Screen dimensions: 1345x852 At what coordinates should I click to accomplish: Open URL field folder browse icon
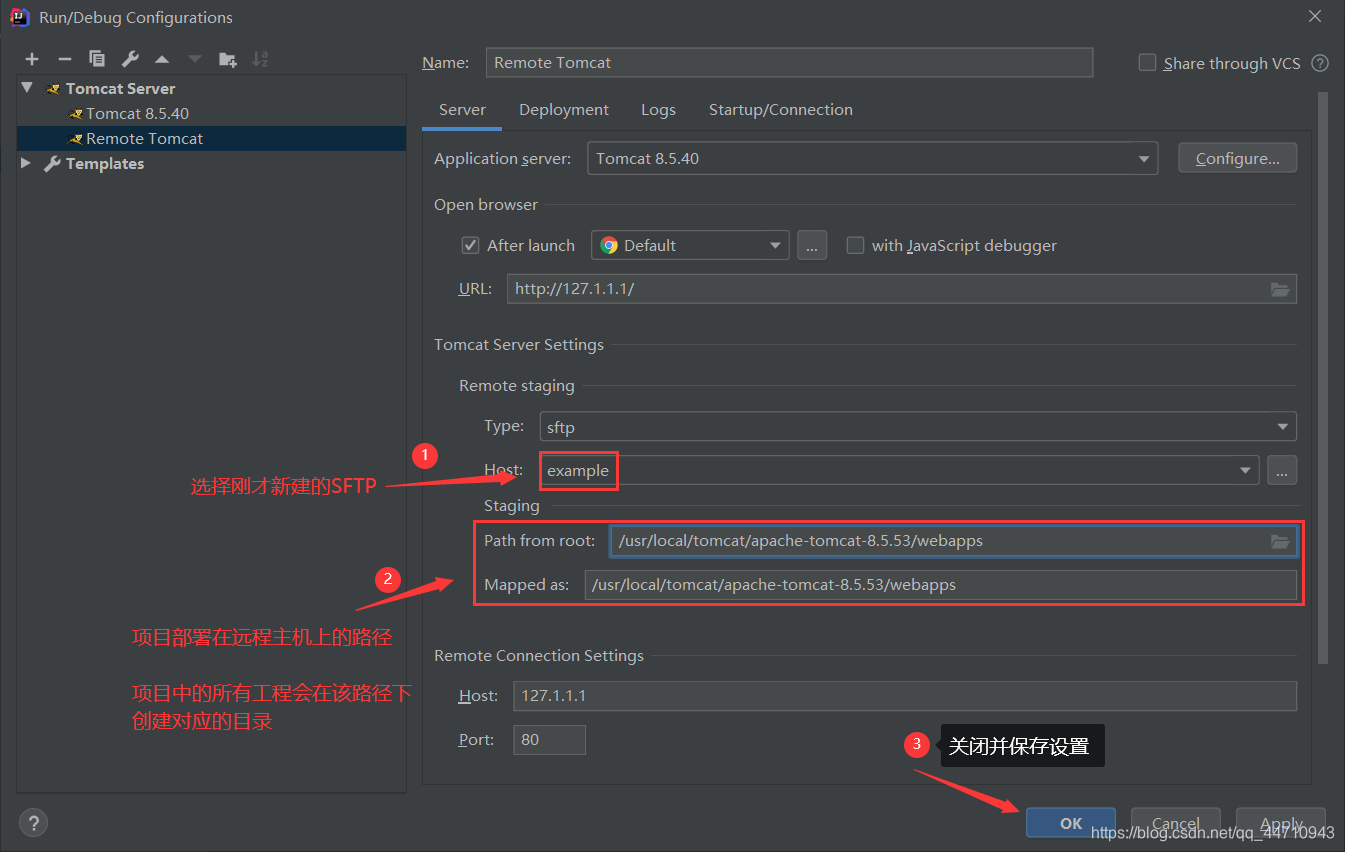click(x=1280, y=289)
